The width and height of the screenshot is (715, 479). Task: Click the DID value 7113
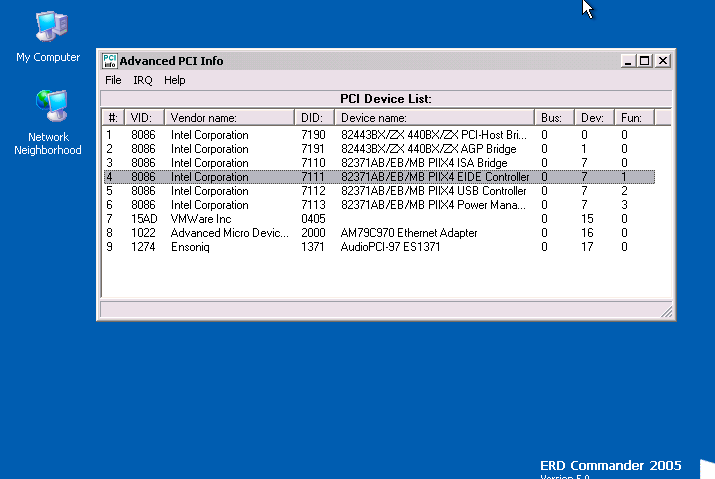(x=313, y=205)
